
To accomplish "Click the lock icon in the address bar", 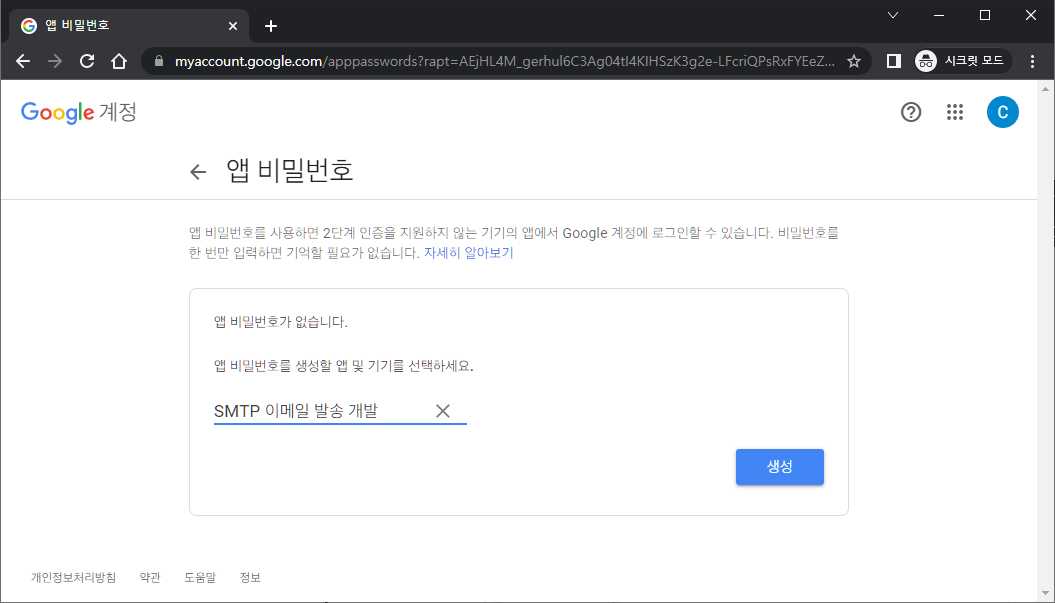I will pyautogui.click(x=159, y=61).
